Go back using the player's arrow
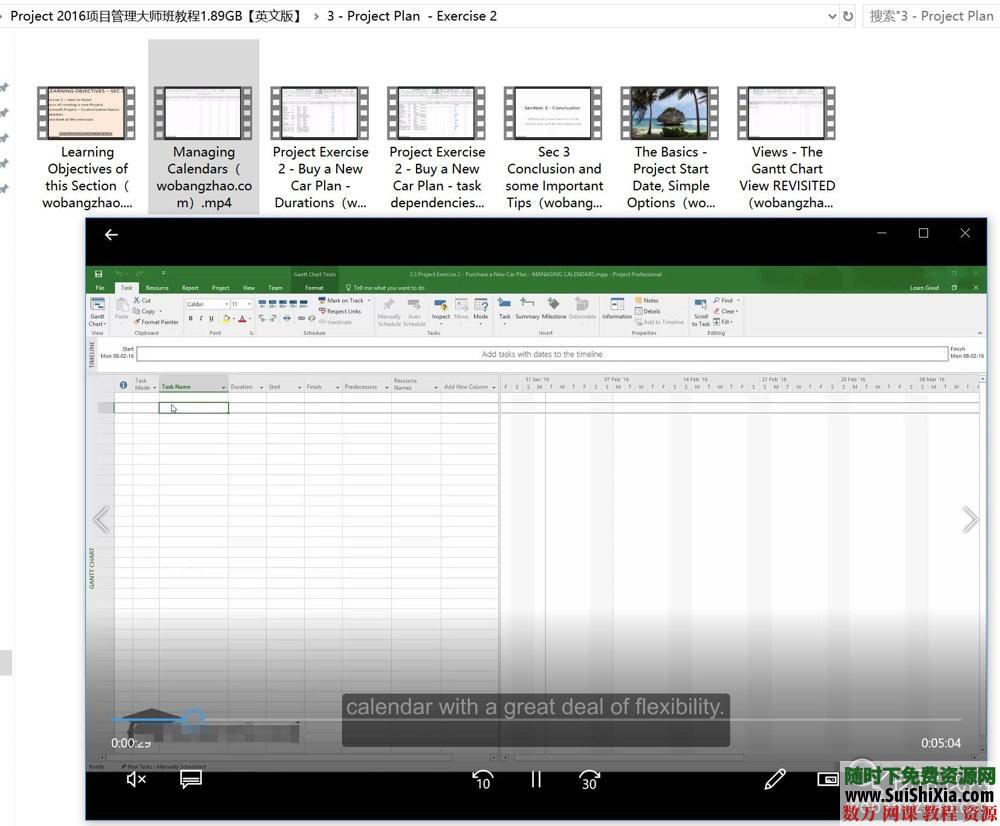 tap(112, 234)
